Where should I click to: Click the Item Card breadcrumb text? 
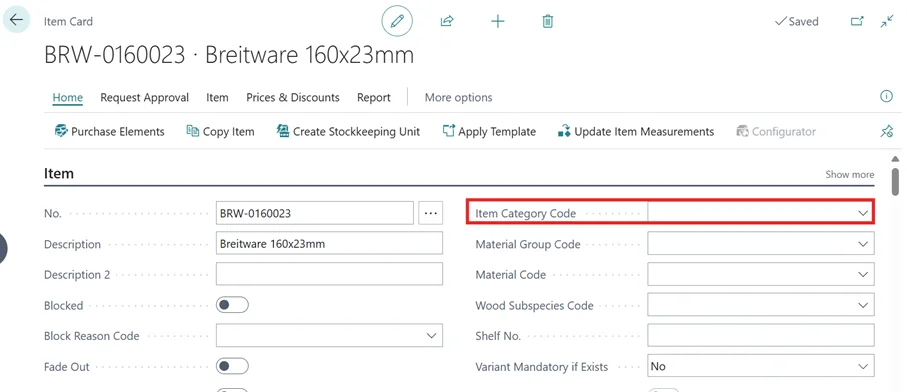point(68,21)
